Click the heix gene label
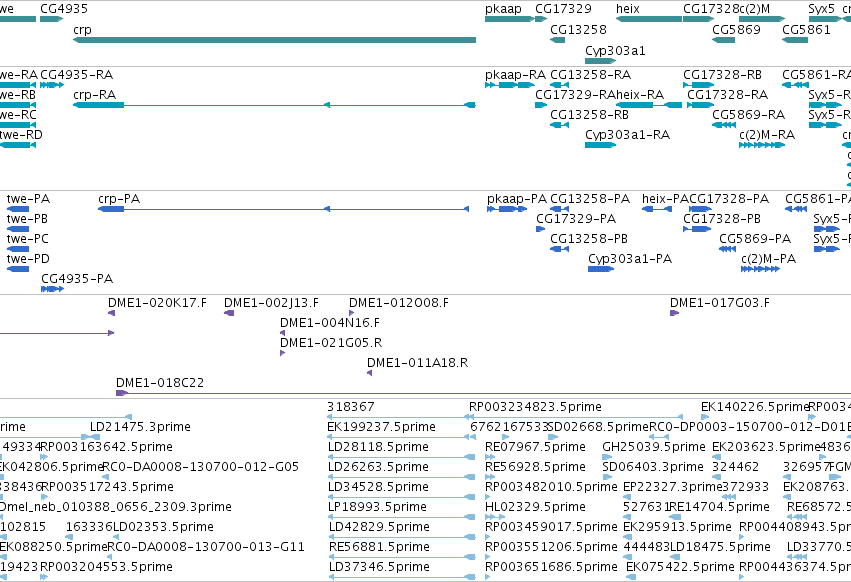Viewport: 851px width, 582px height. (x=628, y=9)
